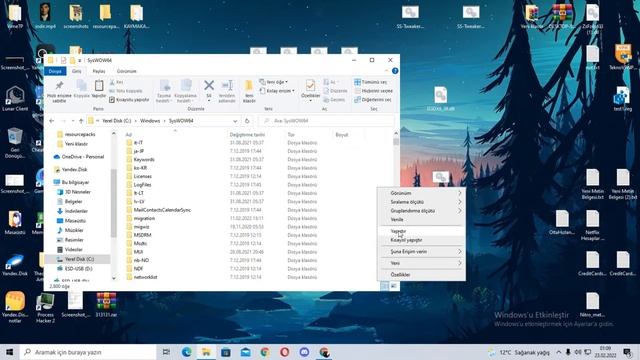640x360 pixels.
Task: Open Opera browser from the taskbar
Action: click(284, 352)
